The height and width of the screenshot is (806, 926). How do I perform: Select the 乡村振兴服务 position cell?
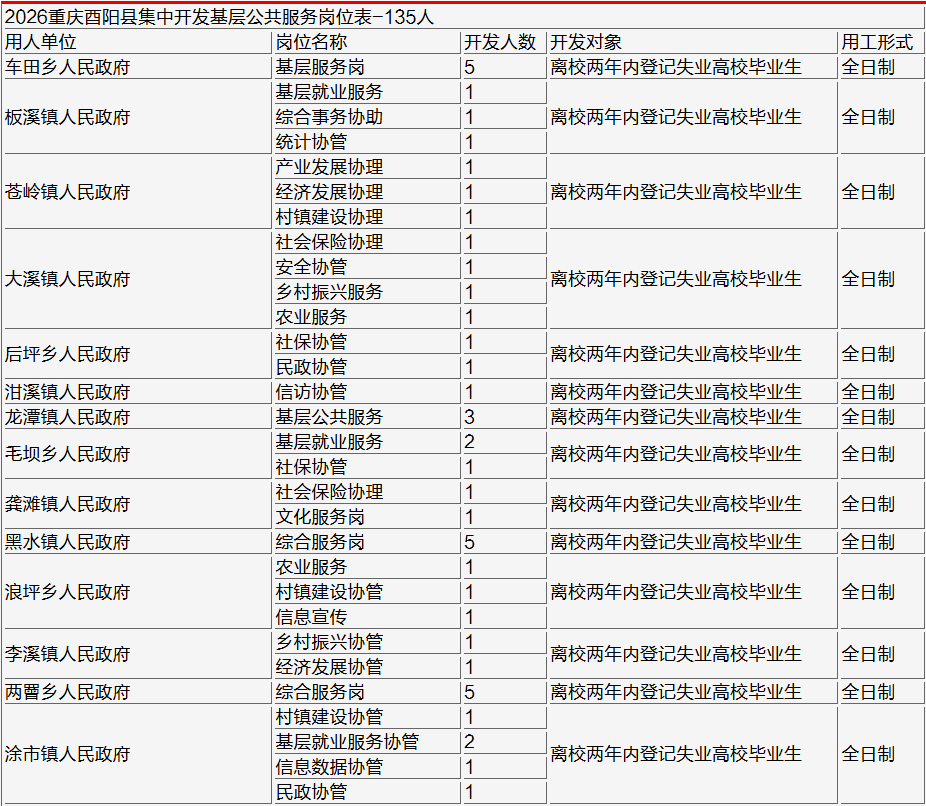click(367, 292)
